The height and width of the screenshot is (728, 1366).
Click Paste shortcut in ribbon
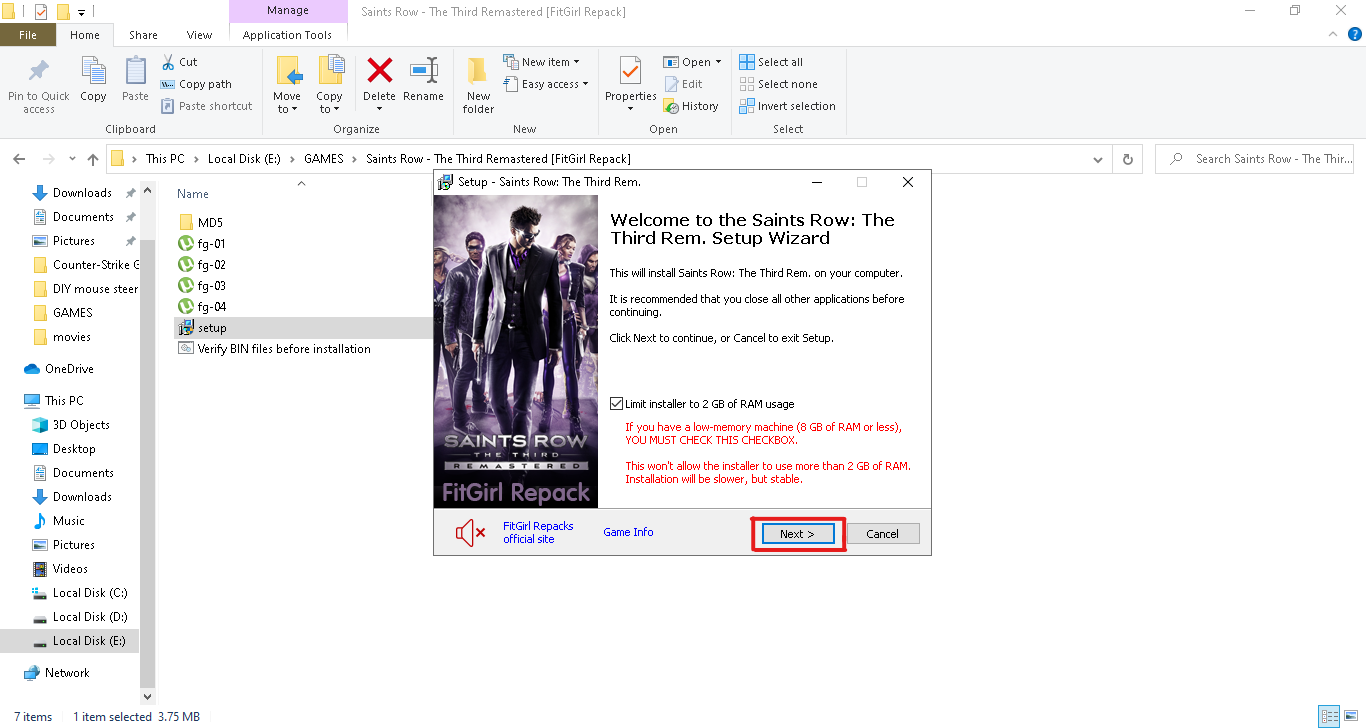206,106
